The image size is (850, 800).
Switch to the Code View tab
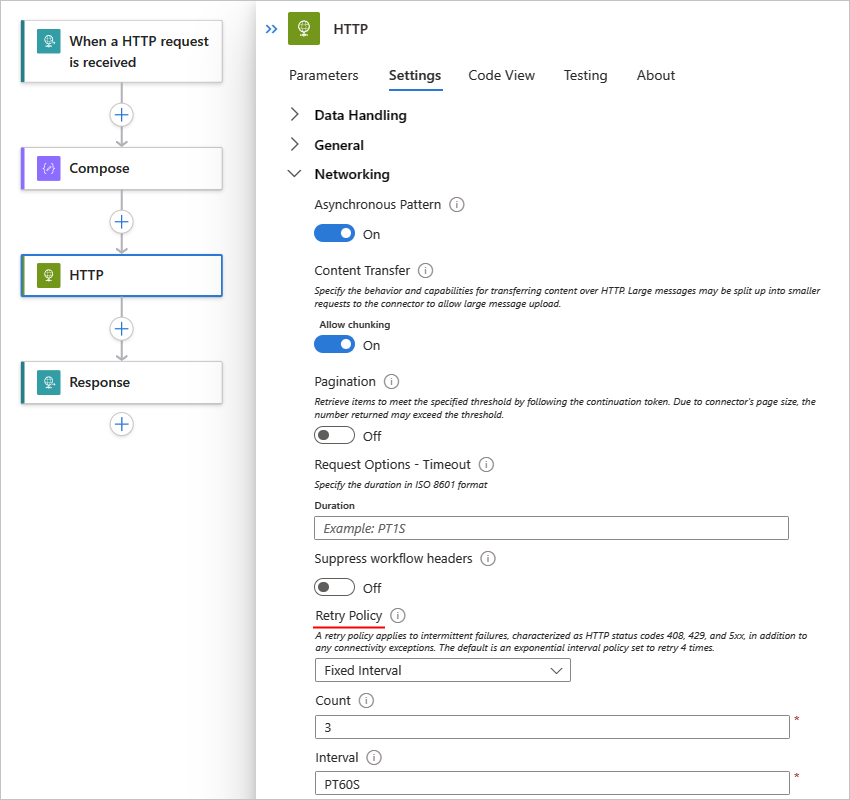(501, 75)
